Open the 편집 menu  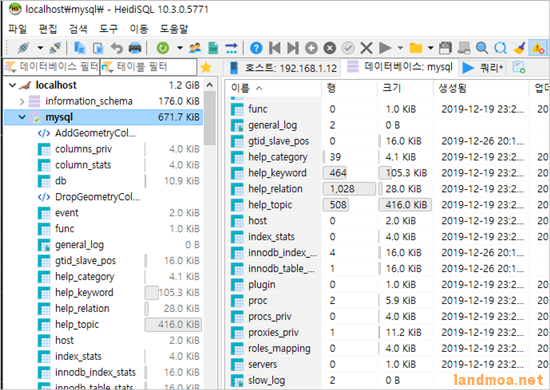48,29
